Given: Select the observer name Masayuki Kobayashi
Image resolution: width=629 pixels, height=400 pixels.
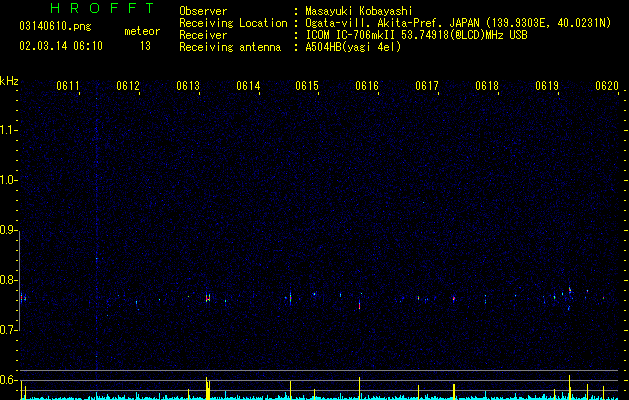Looking at the screenshot, I should pos(359,11).
